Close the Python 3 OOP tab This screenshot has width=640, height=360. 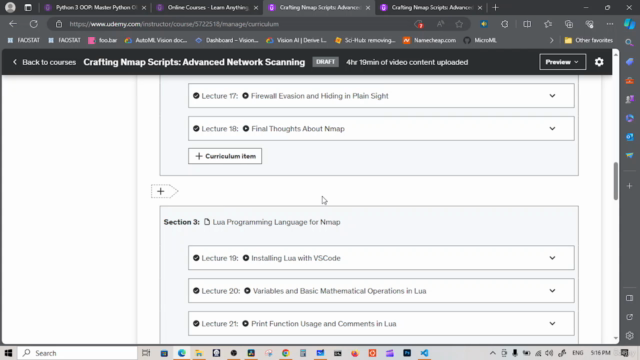(144, 8)
